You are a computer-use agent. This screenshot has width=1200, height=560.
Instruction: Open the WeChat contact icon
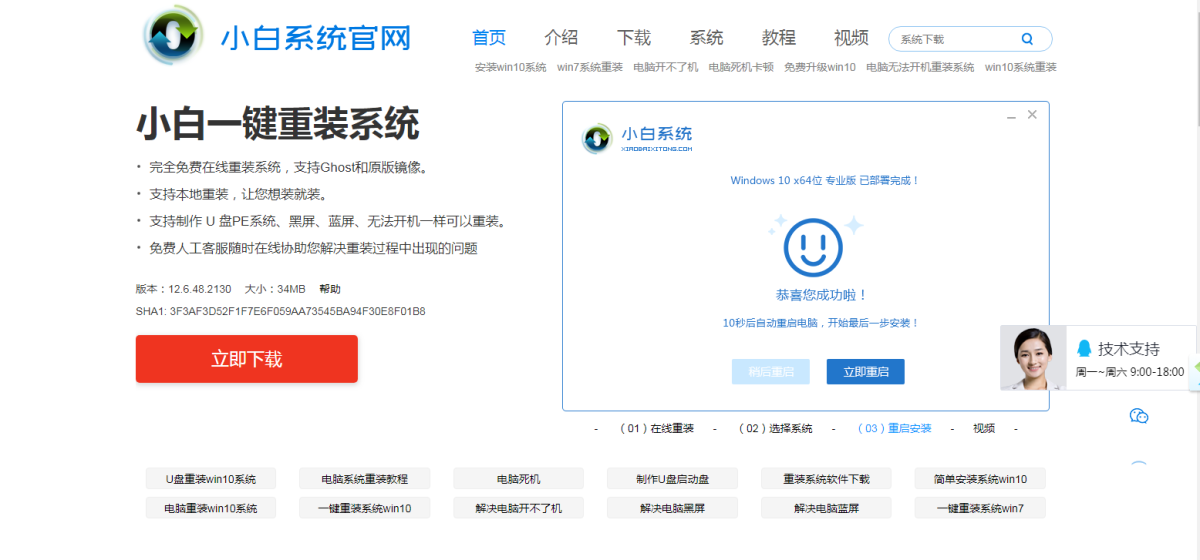point(1138,416)
